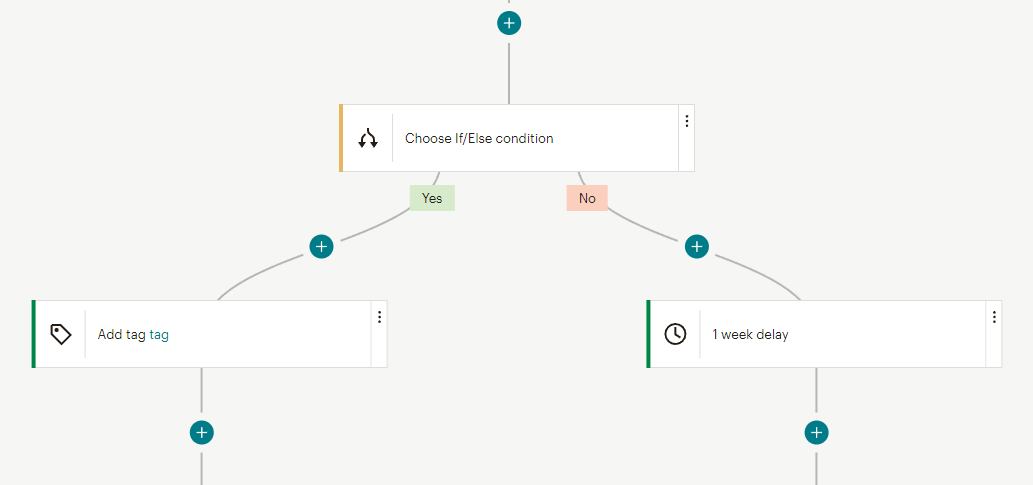Select the Add tag step text
Image resolution: width=1033 pixels, height=485 pixels.
(x=133, y=335)
